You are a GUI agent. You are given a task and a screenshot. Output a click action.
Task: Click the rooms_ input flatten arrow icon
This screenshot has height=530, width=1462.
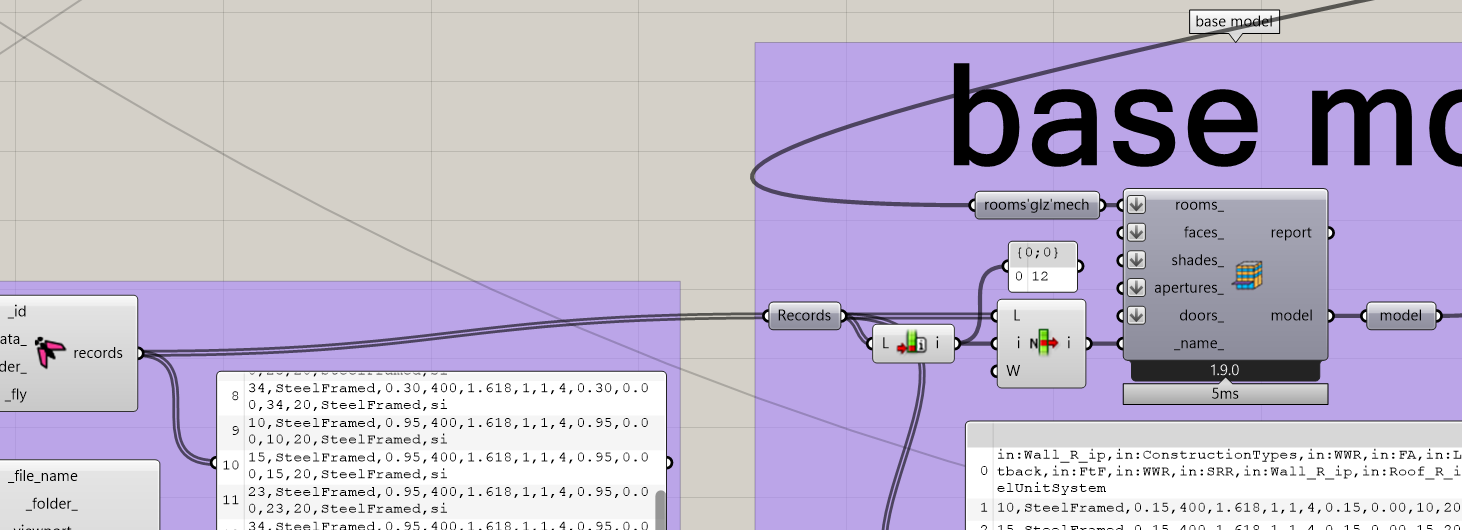click(1135, 205)
